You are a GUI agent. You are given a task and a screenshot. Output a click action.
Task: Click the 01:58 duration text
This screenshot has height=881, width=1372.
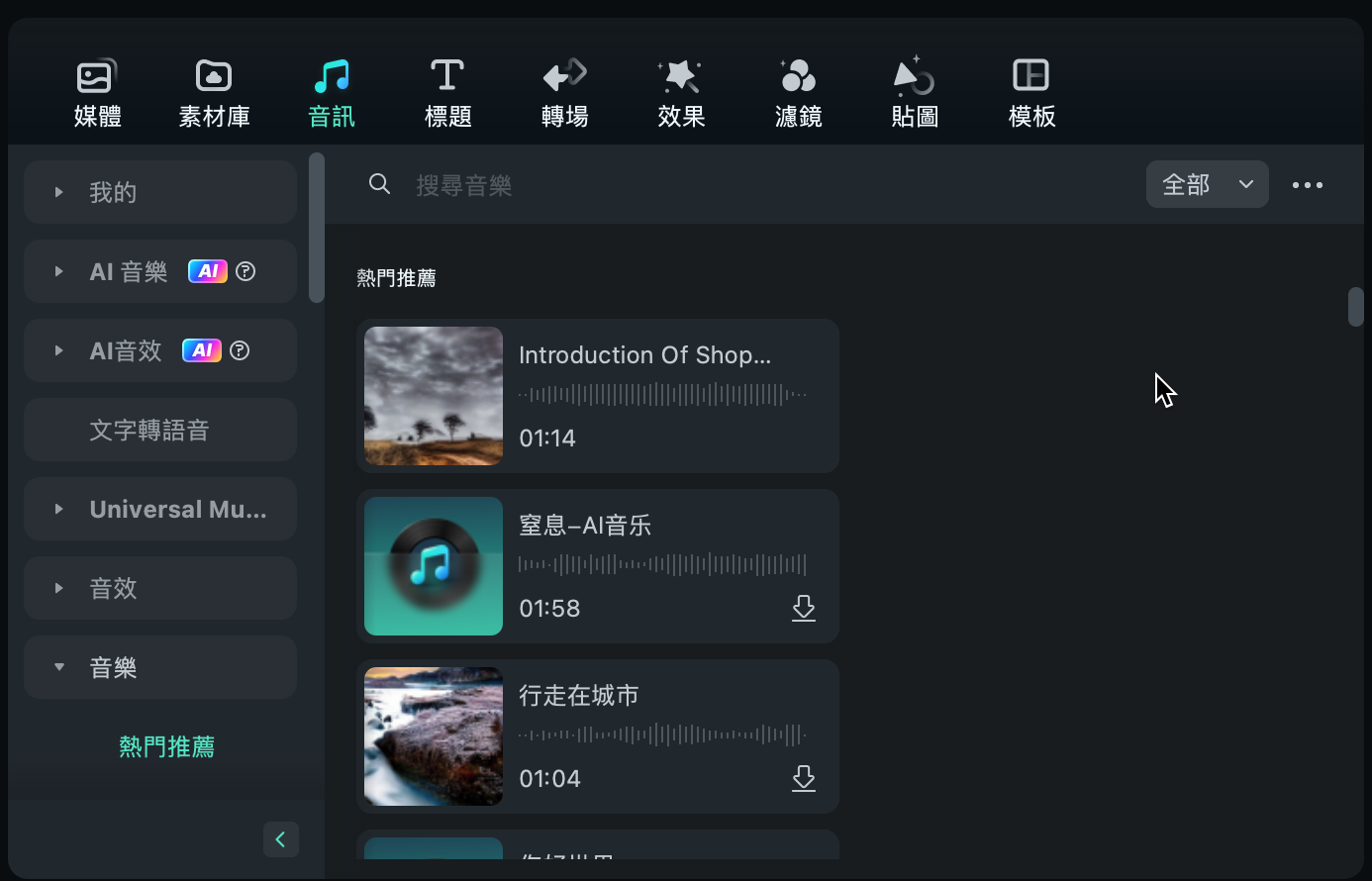coord(549,608)
